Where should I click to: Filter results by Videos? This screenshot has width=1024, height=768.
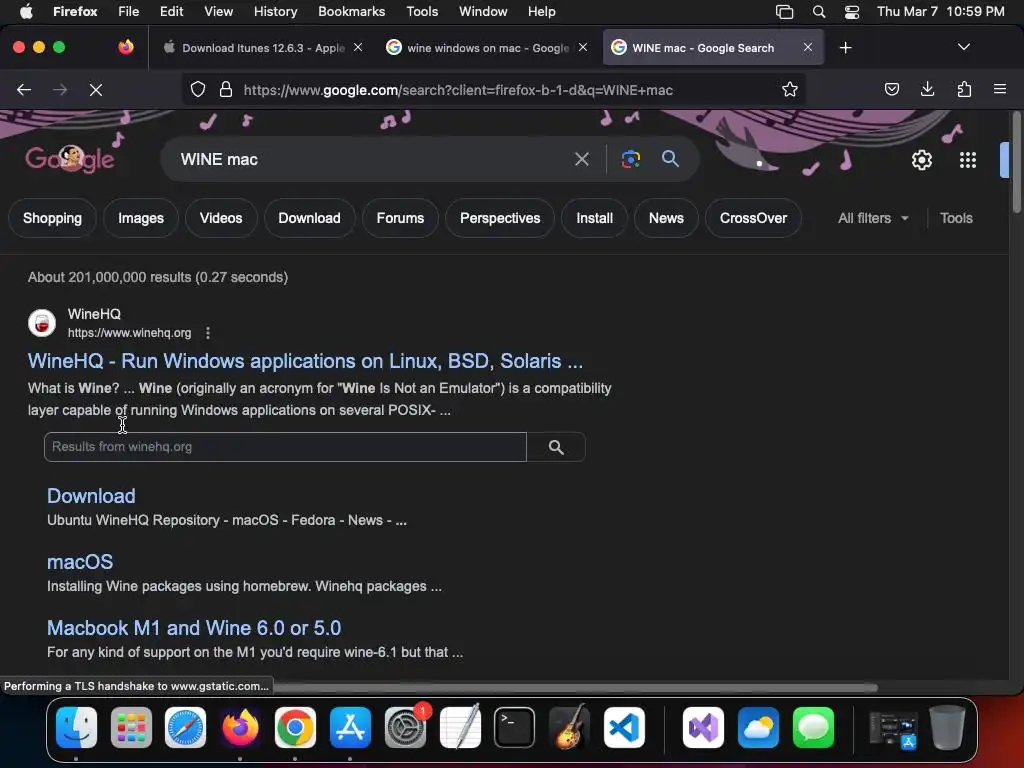221,218
